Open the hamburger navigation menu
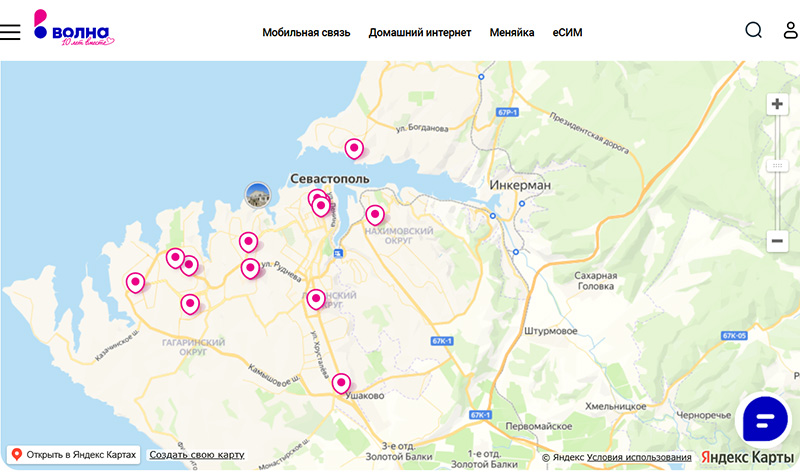 10,32
